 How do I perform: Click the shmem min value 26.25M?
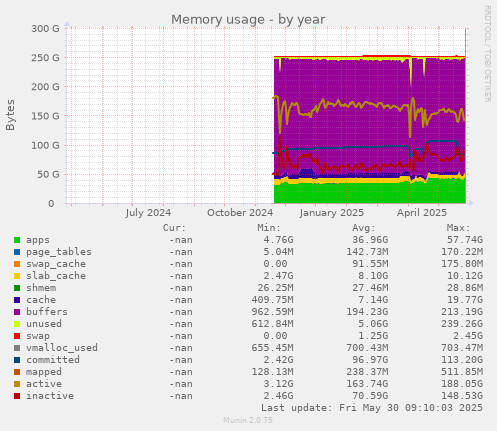pyautogui.click(x=276, y=288)
